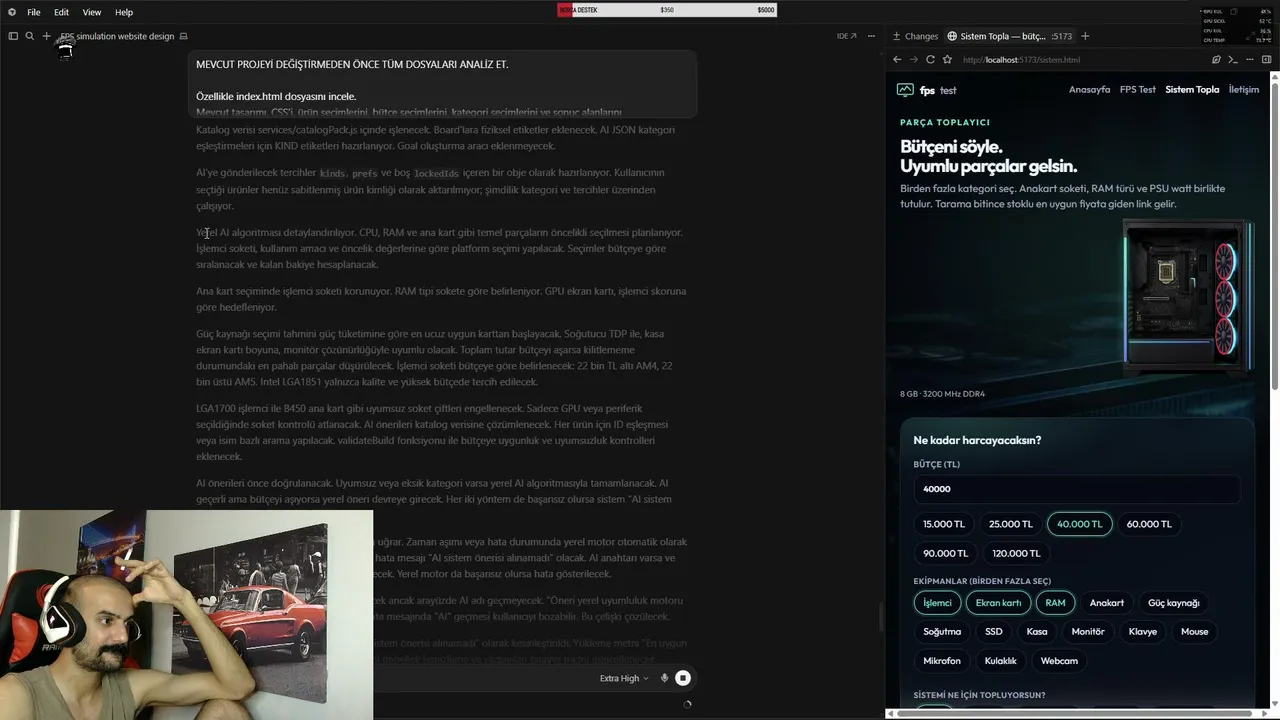Choose the 90.000 TL budget preset
This screenshot has height=720, width=1280.
[945, 553]
